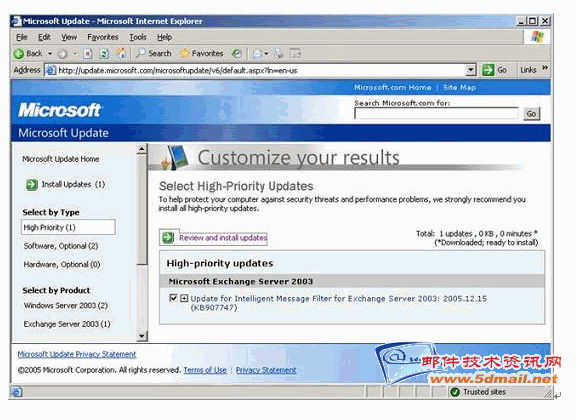
Task: Open Microsoft Update Privacy Statement link
Action: coord(77,354)
